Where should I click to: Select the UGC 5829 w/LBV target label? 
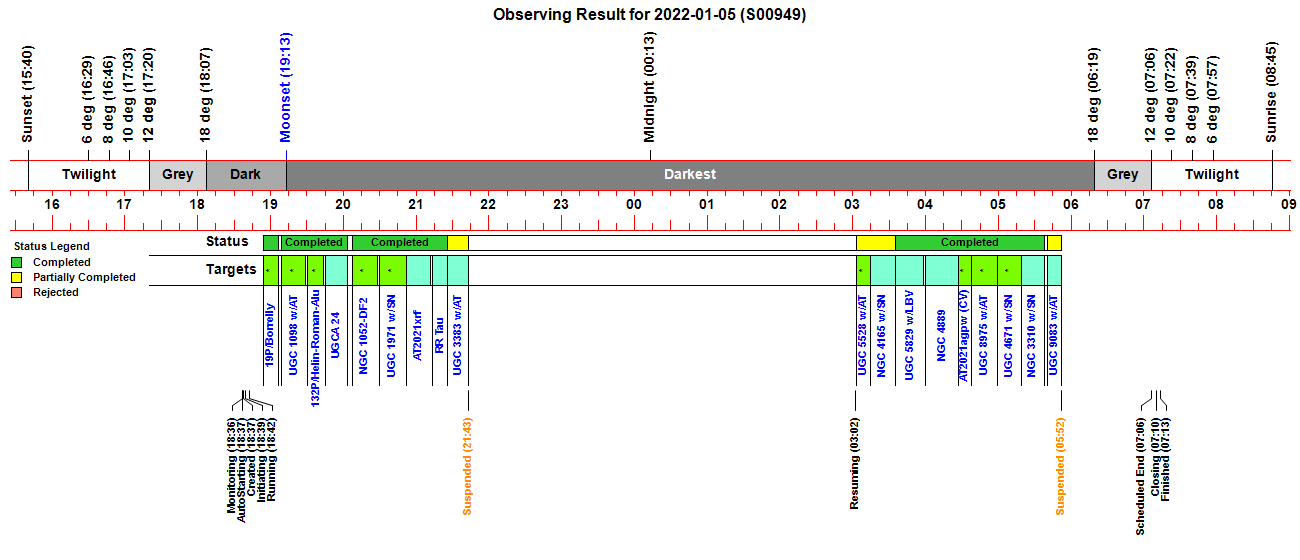click(x=909, y=335)
